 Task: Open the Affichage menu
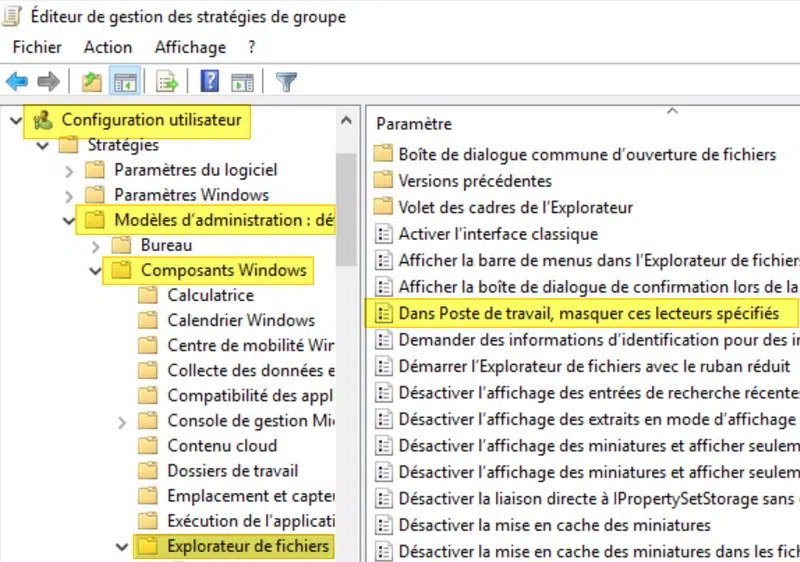(x=190, y=47)
